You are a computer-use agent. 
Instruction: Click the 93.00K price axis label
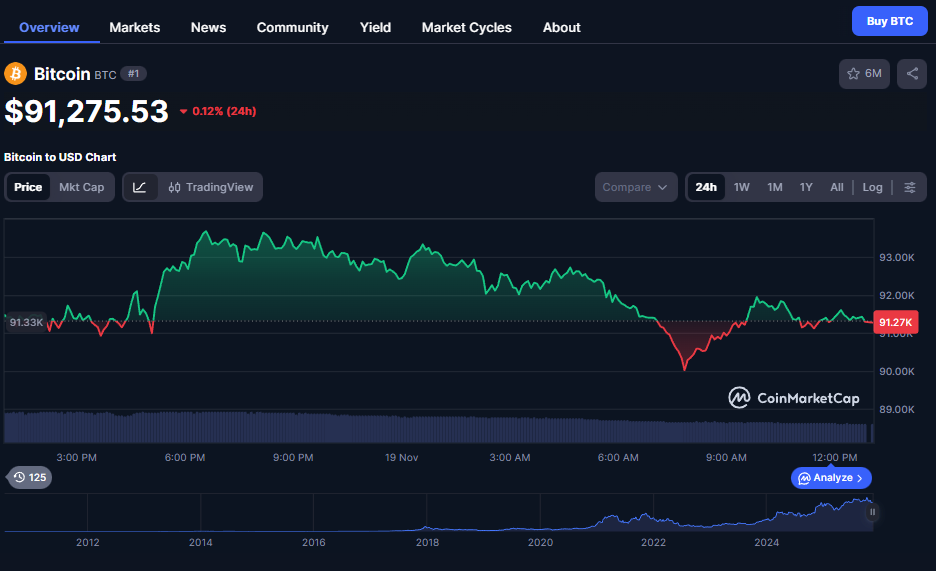click(x=897, y=258)
